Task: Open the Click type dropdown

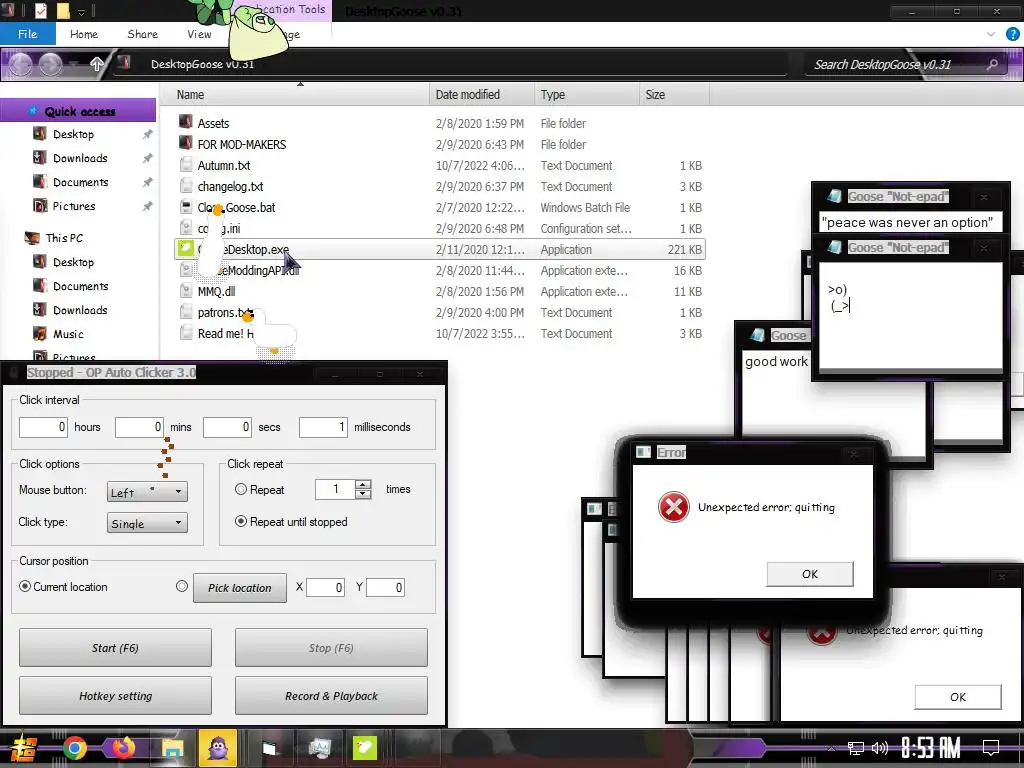Action: point(147,522)
